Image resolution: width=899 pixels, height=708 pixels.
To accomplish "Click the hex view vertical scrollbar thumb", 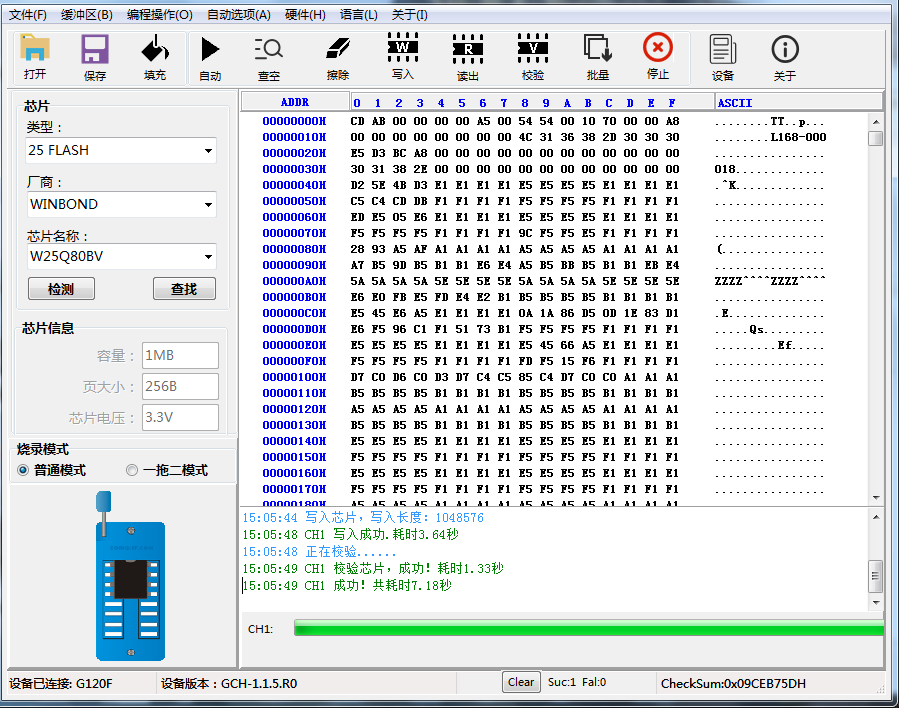I will [x=875, y=139].
